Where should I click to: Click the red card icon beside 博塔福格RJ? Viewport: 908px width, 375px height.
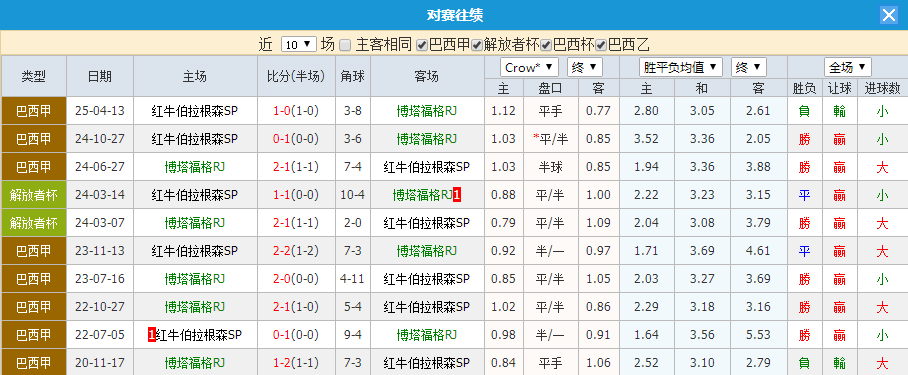pos(457,195)
